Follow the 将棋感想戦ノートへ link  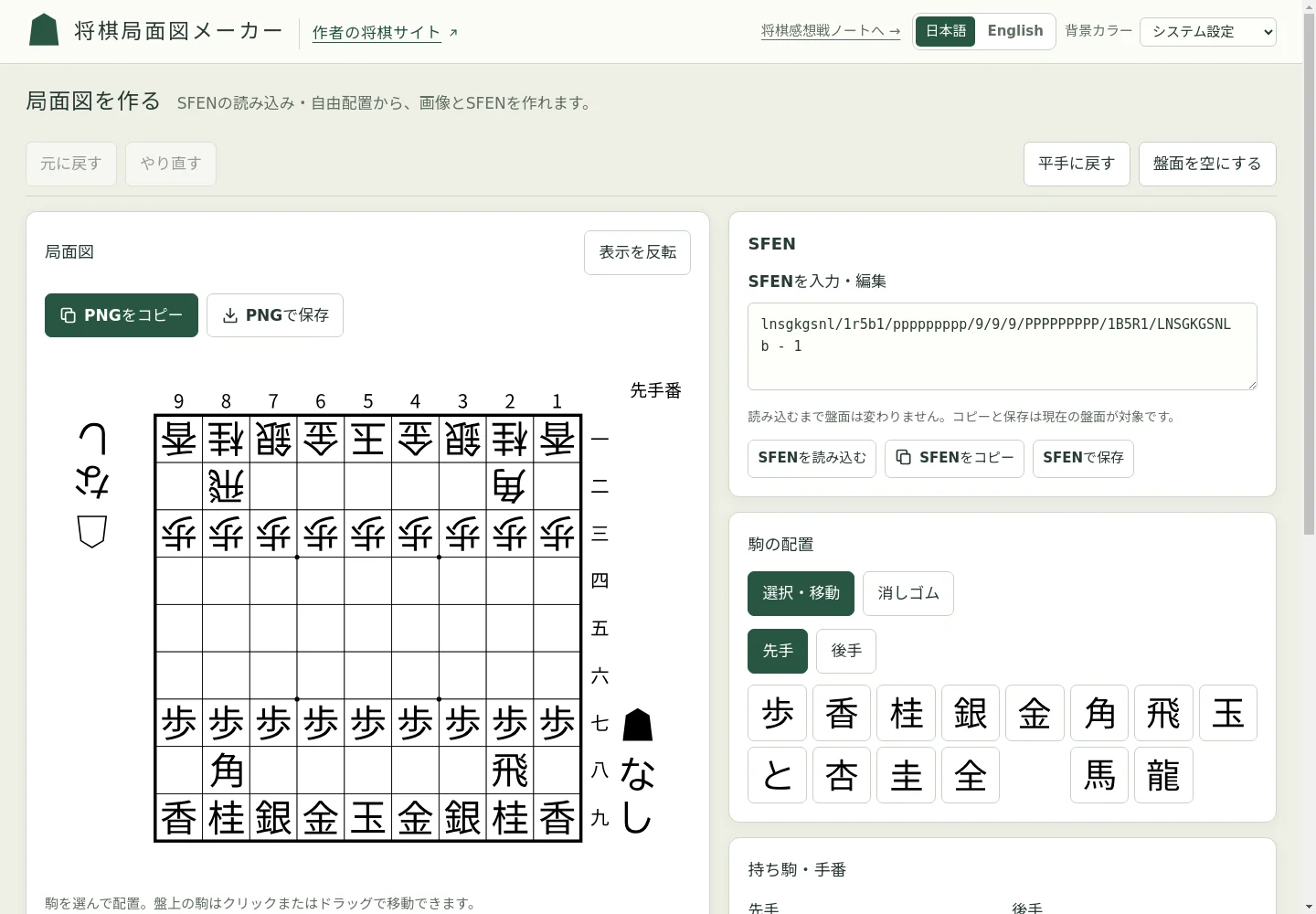831,31
